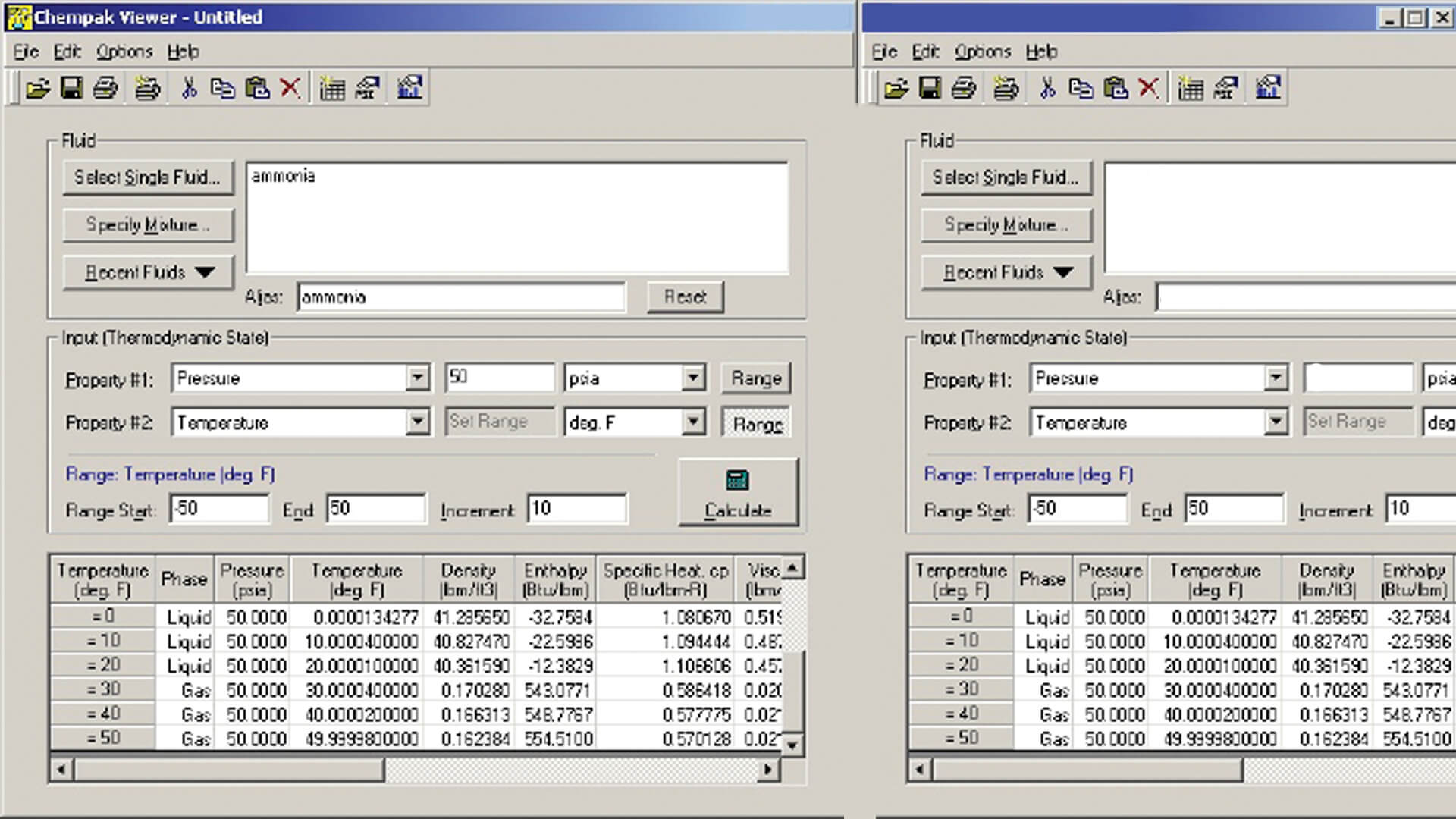Open the psia units dropdown

692,378
